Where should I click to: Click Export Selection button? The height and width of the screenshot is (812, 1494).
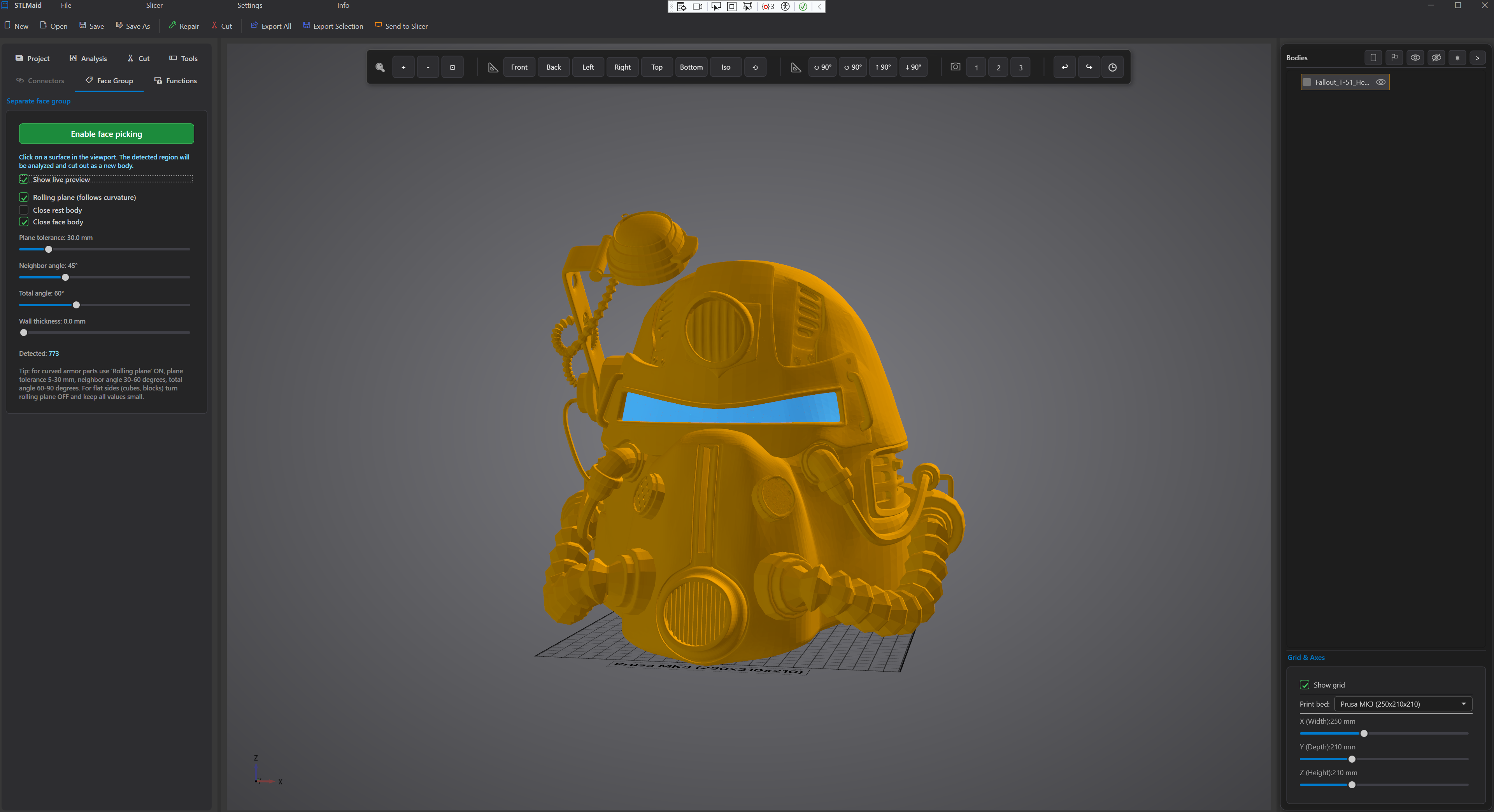pyautogui.click(x=333, y=26)
